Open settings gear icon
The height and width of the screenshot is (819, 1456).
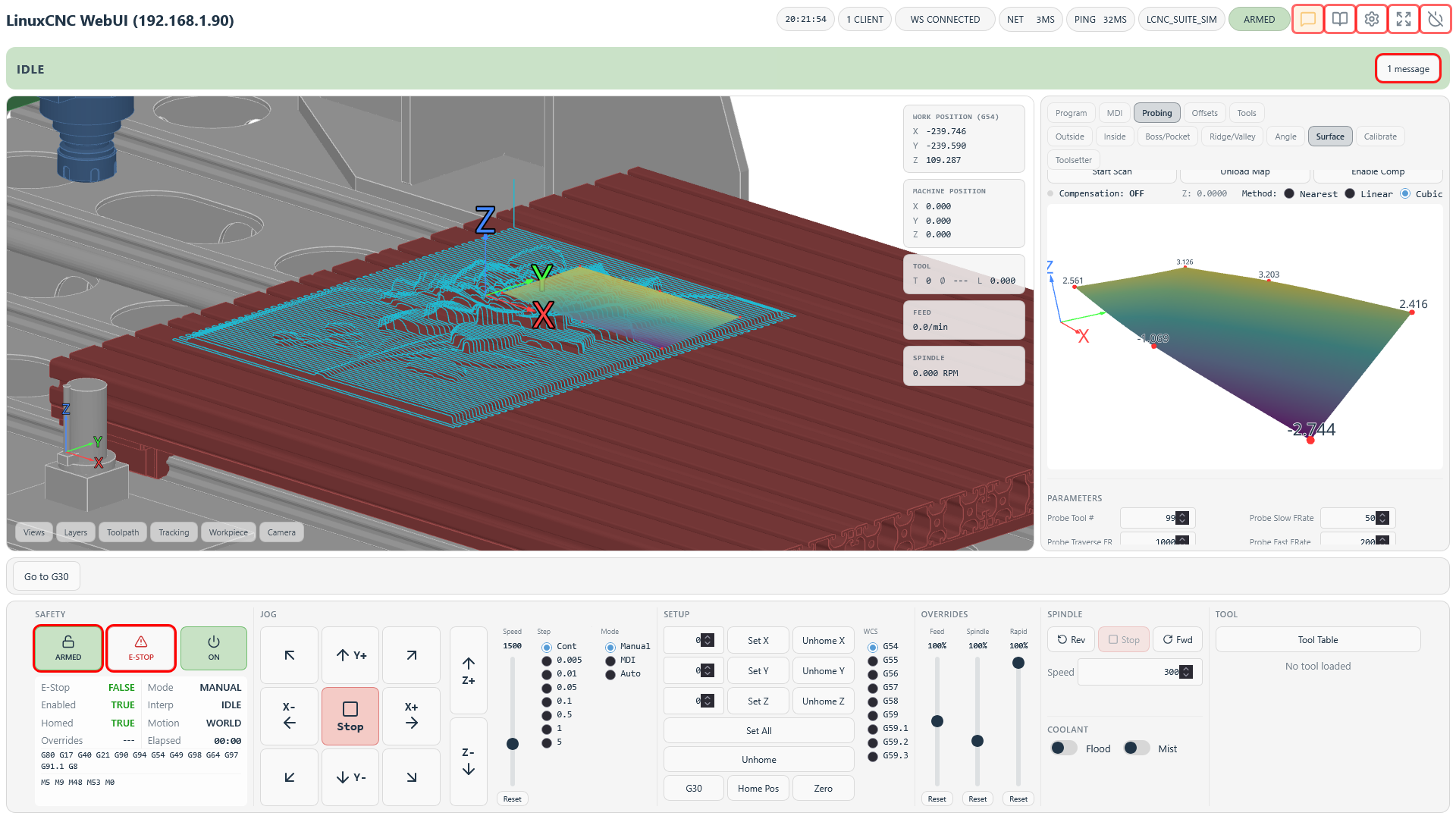tap(1372, 19)
